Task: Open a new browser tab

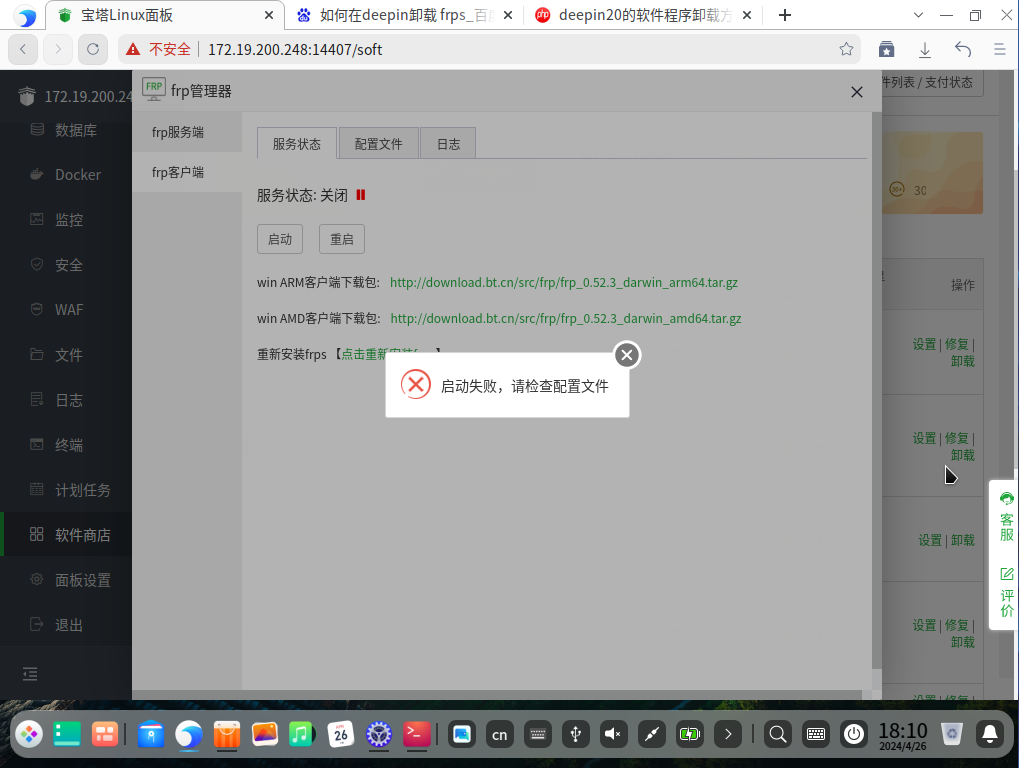Action: pos(785,15)
